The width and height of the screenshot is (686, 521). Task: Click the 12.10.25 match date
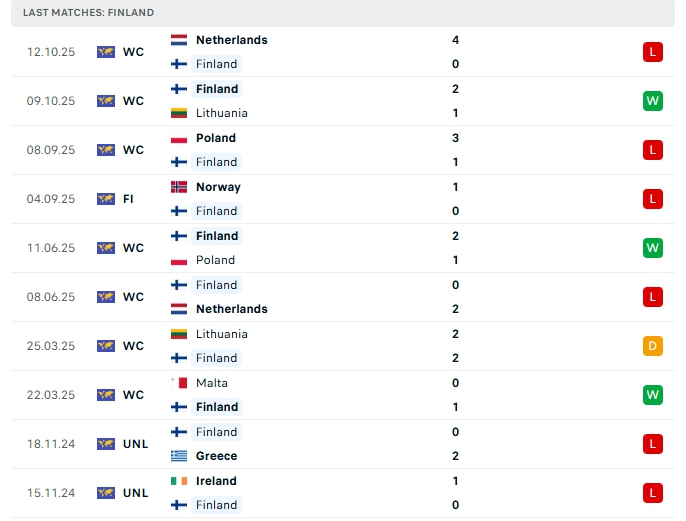click(x=51, y=52)
